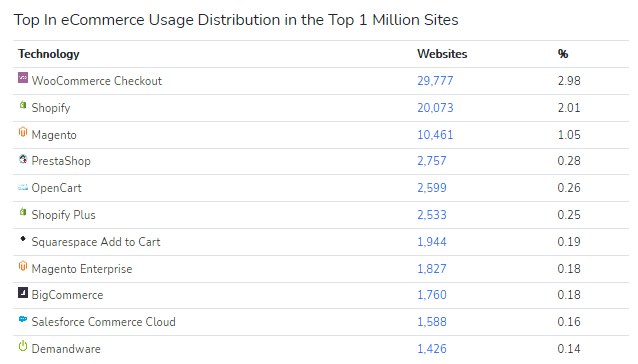Click the Magento Enterprise orange icon
This screenshot has height=364, width=638.
click(x=23, y=266)
